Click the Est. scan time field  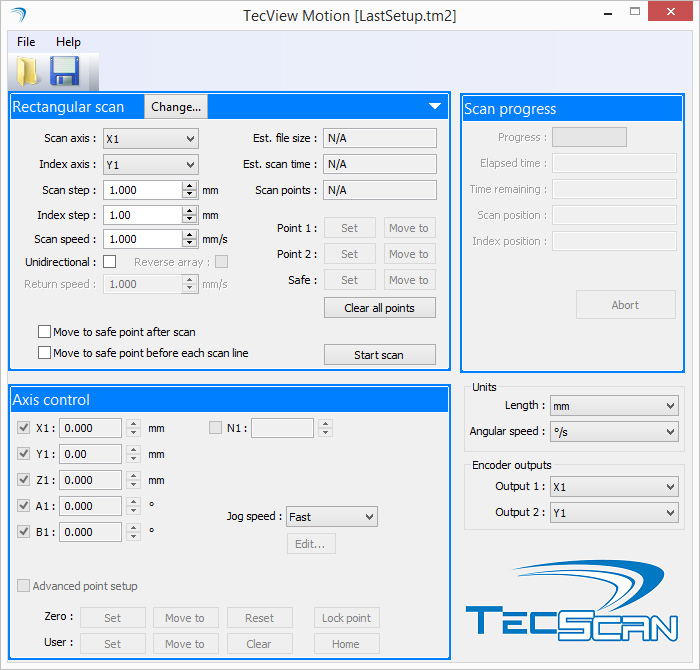pos(379,164)
